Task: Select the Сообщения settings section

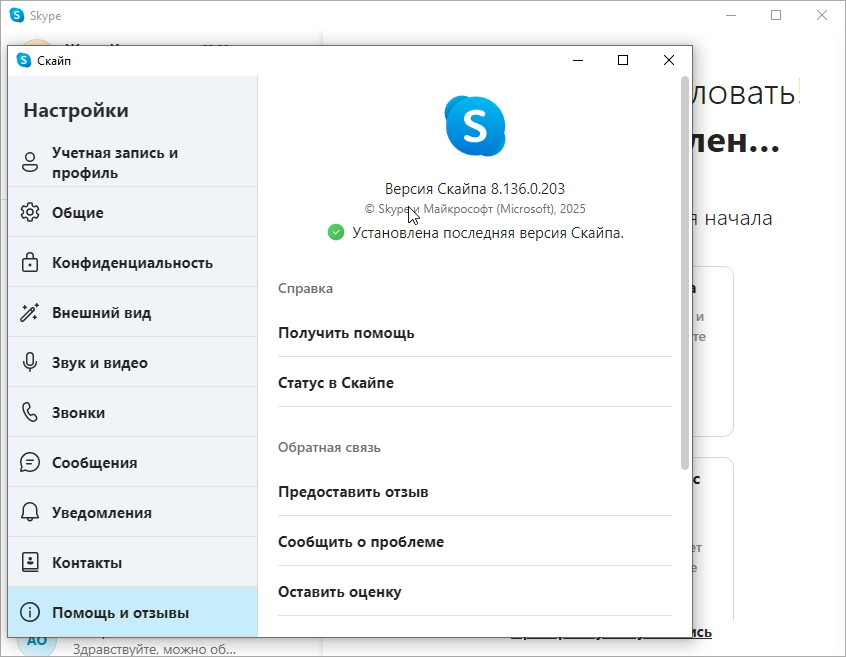Action: click(133, 462)
